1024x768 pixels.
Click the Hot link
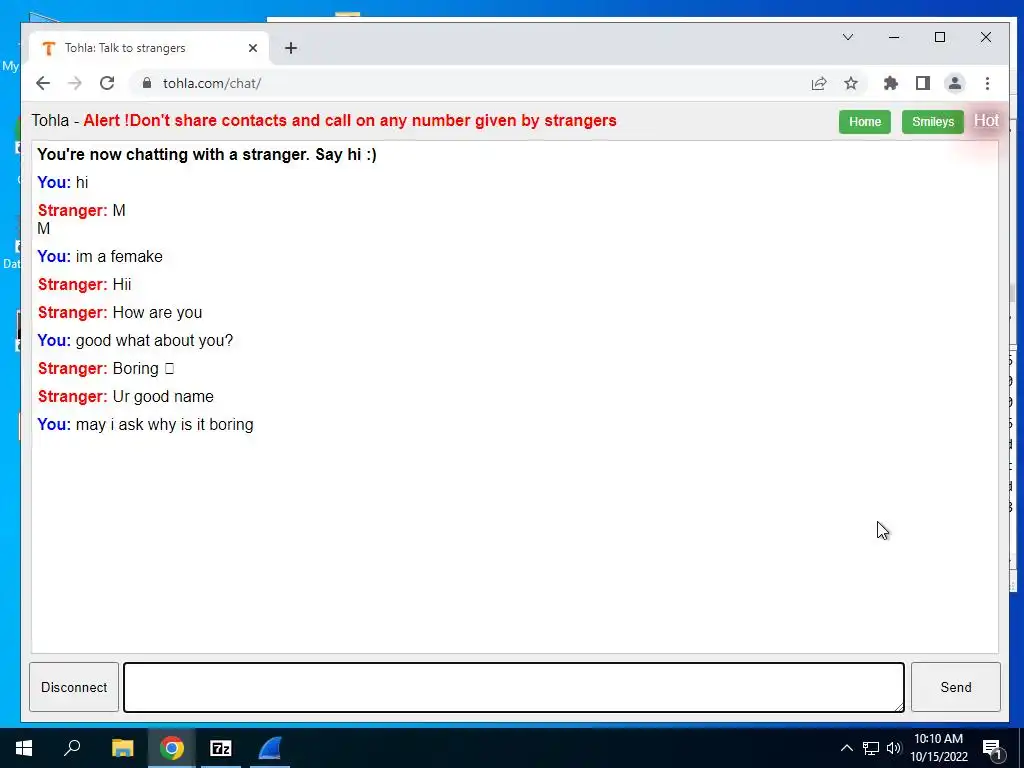(x=986, y=120)
